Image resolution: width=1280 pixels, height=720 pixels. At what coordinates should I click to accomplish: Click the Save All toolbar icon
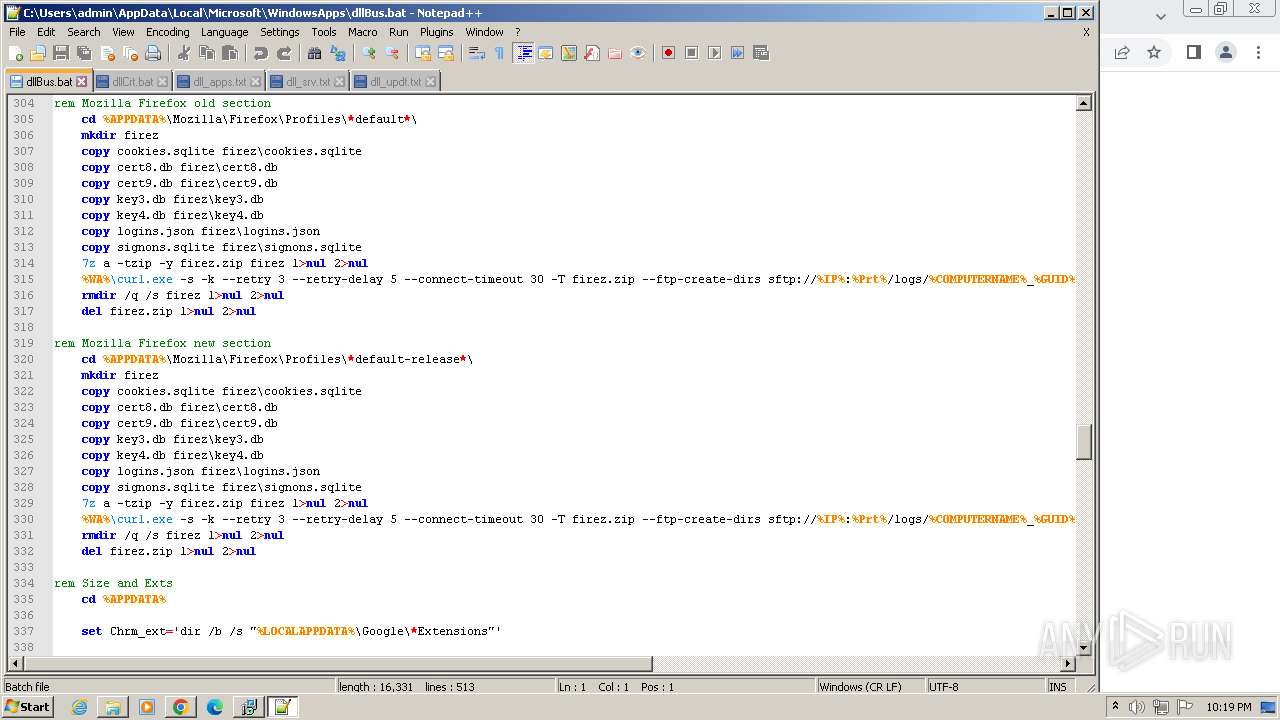tap(84, 53)
